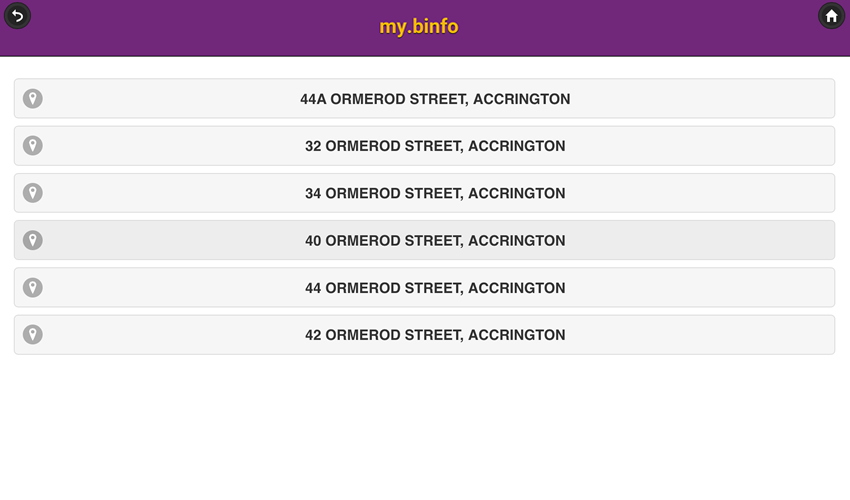Open 40 ORMEROD STREET, ACCRINGTON entry

[424, 240]
